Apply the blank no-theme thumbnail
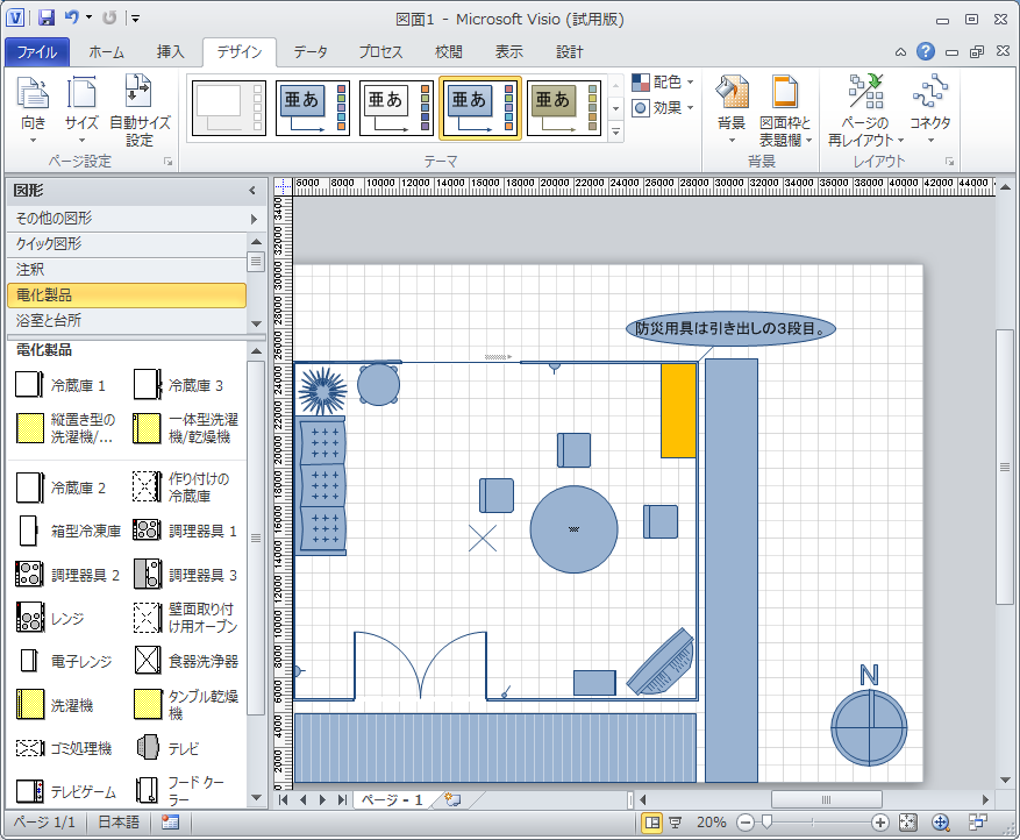This screenshot has height=840, width=1020. click(x=229, y=108)
